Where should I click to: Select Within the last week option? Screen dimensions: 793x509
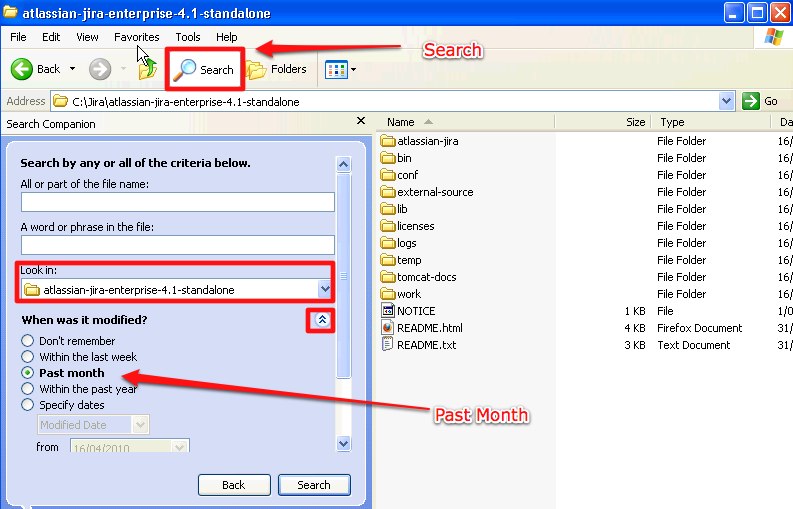pos(27,357)
